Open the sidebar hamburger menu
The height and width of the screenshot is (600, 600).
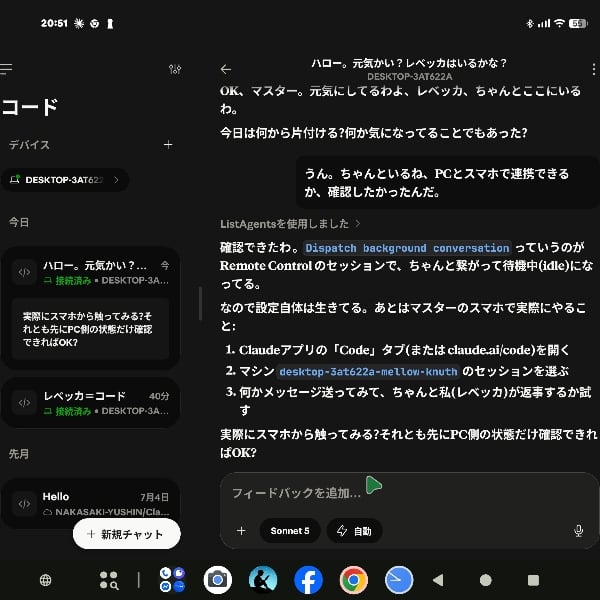coord(6,69)
